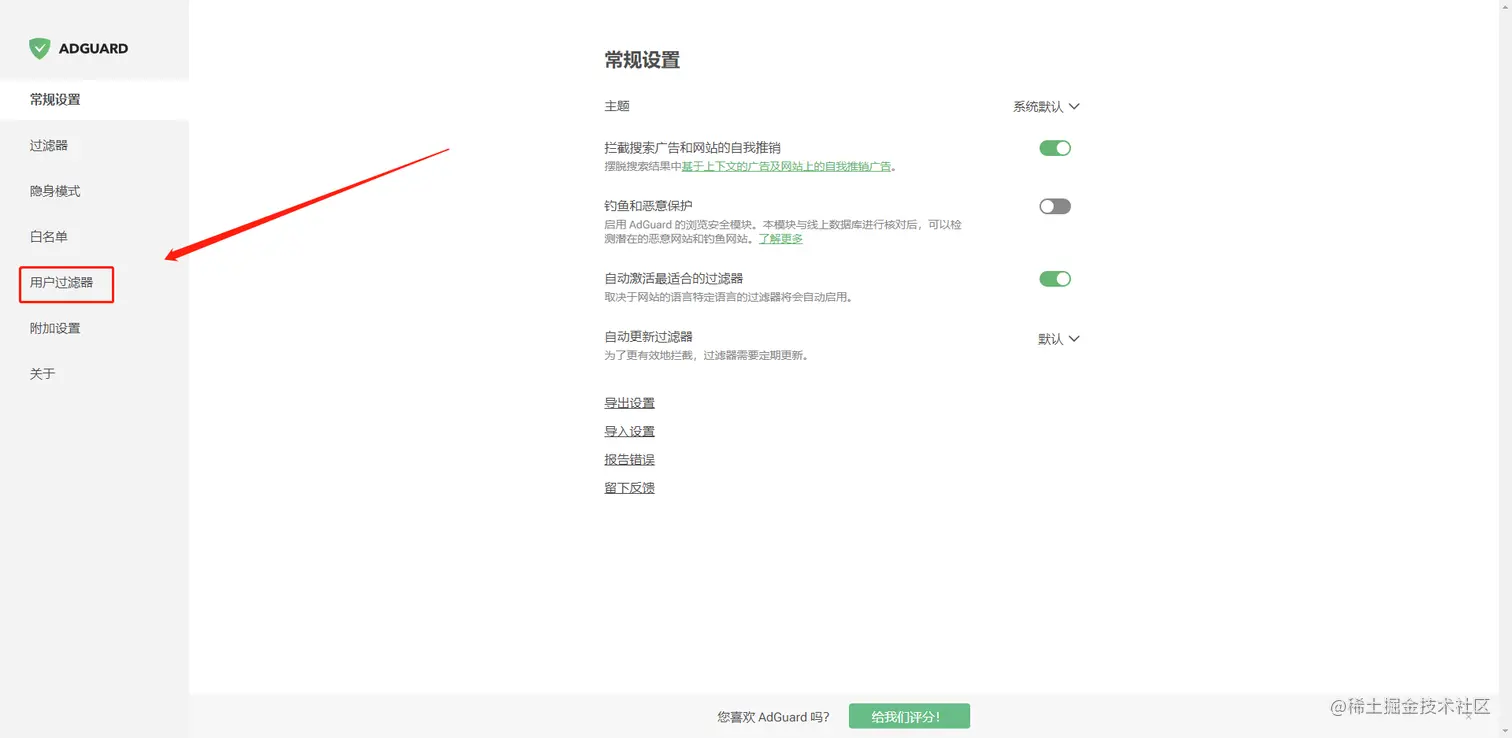Click the 报告错误 link
This screenshot has height=738, width=1512.
629,459
